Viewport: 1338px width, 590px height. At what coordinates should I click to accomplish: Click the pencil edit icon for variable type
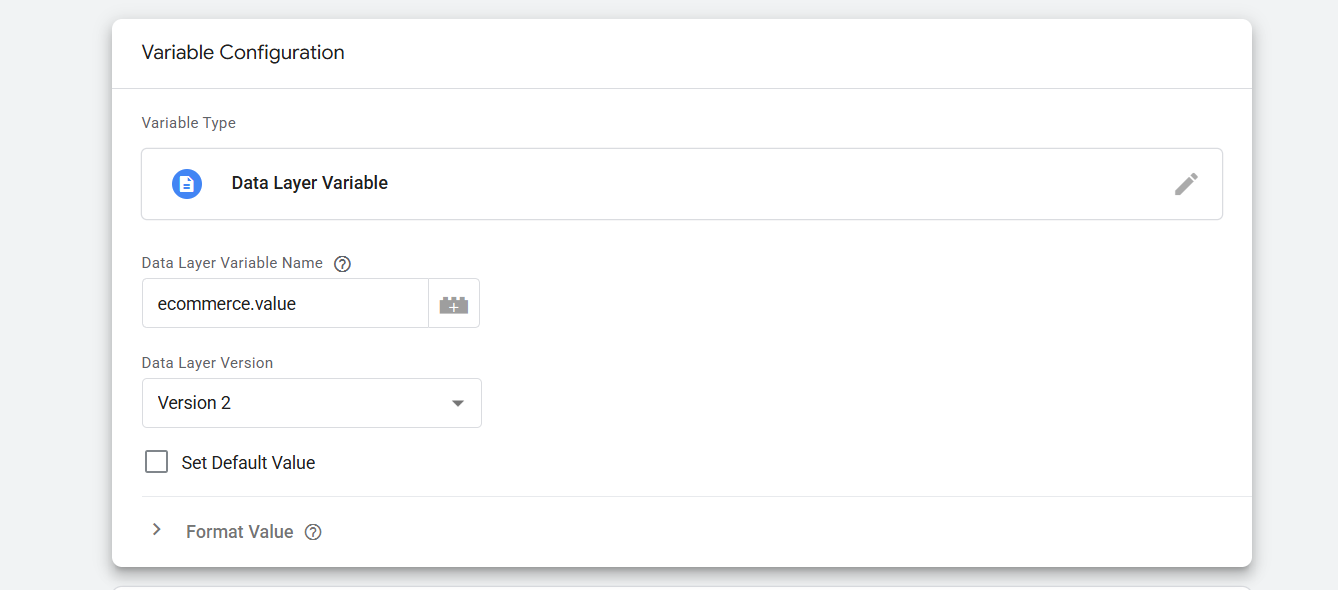[x=1186, y=184]
